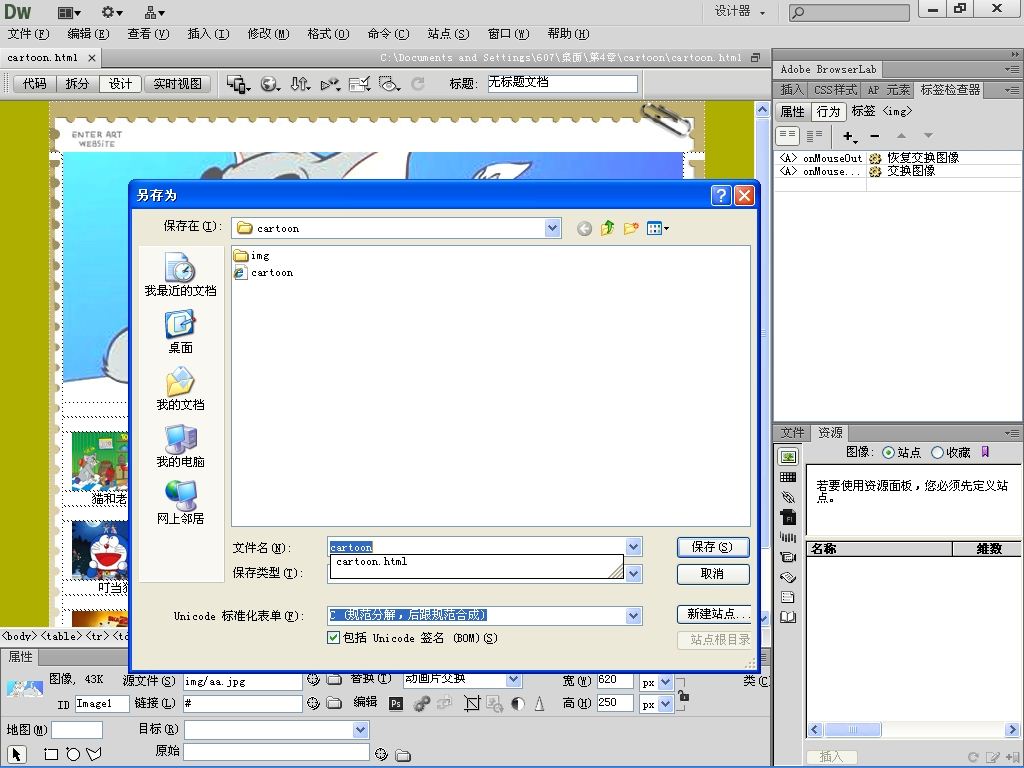Select the cartoon file in the file list

coord(264,272)
